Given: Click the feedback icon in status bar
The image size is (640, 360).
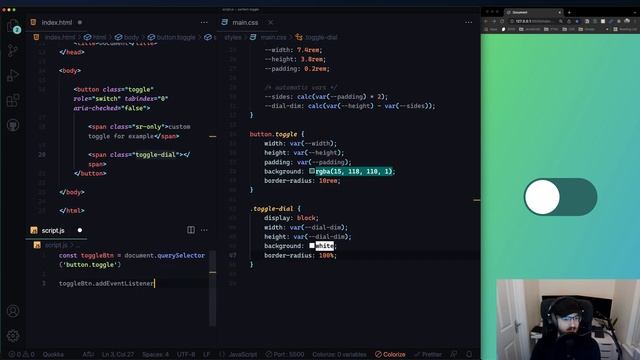Looking at the screenshot, I should coord(454,354).
